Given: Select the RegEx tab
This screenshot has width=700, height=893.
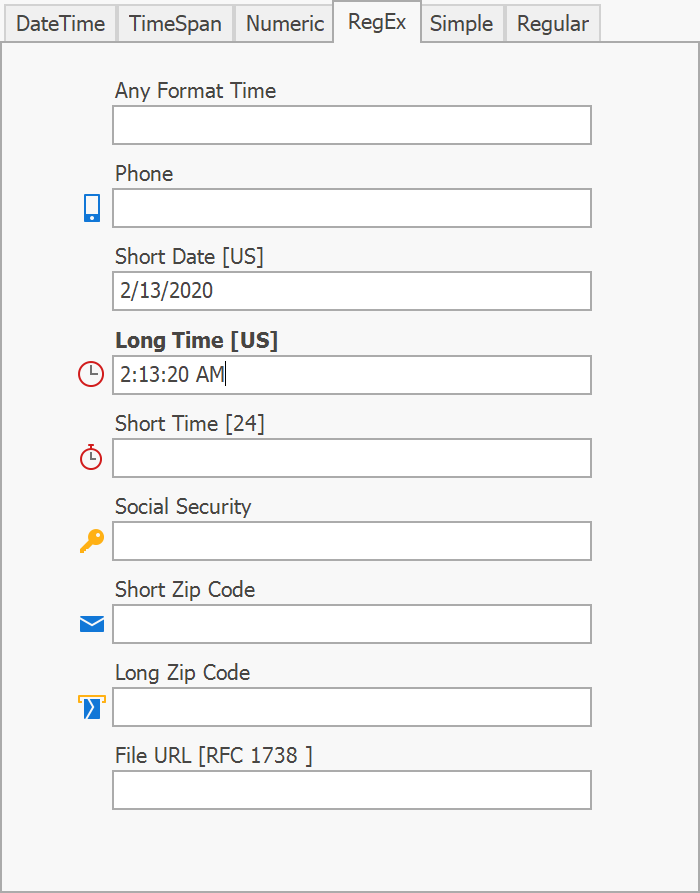Looking at the screenshot, I should tap(377, 22).
